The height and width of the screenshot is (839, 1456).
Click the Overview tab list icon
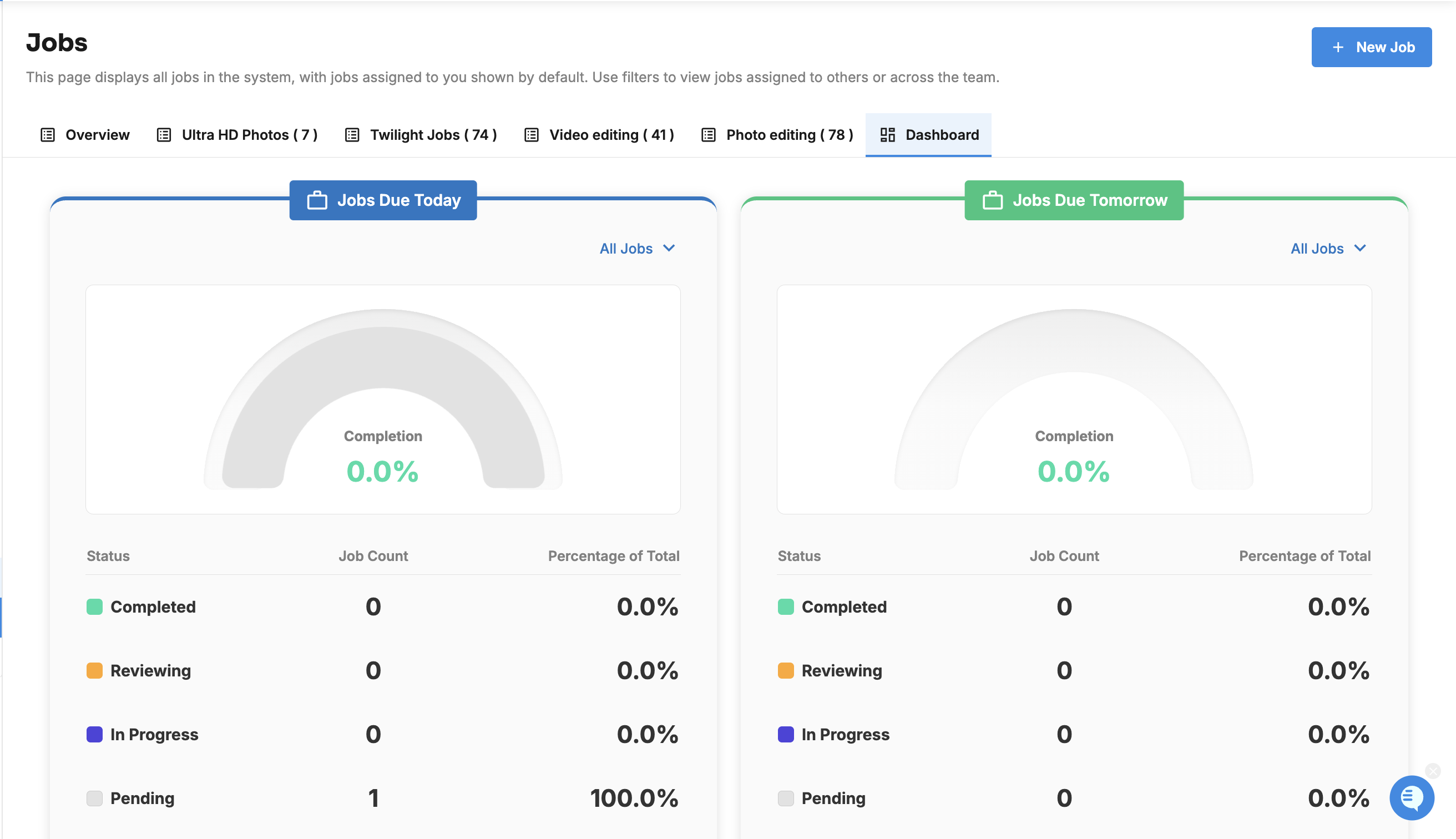point(48,135)
